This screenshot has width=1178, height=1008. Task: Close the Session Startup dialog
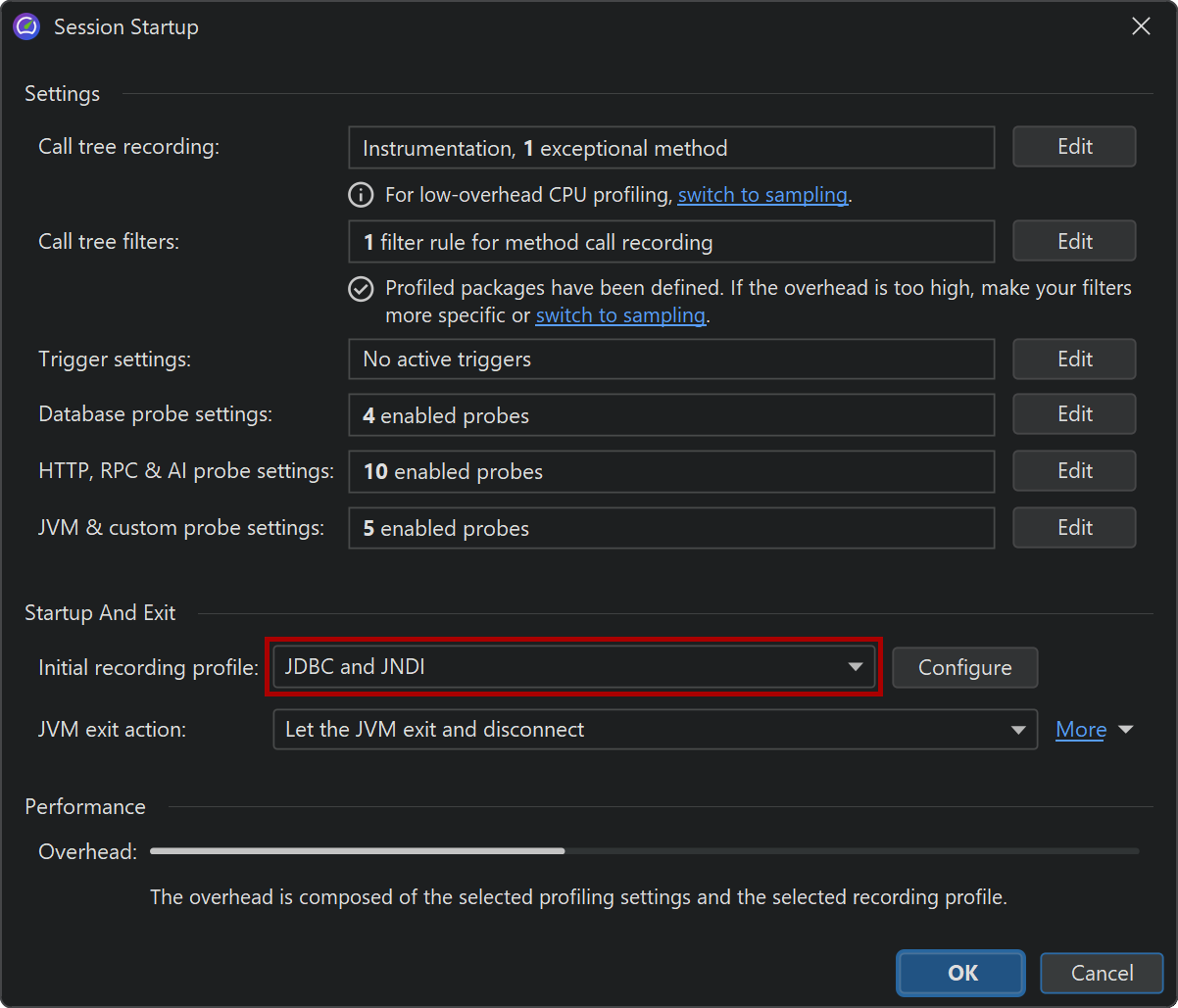(1141, 27)
